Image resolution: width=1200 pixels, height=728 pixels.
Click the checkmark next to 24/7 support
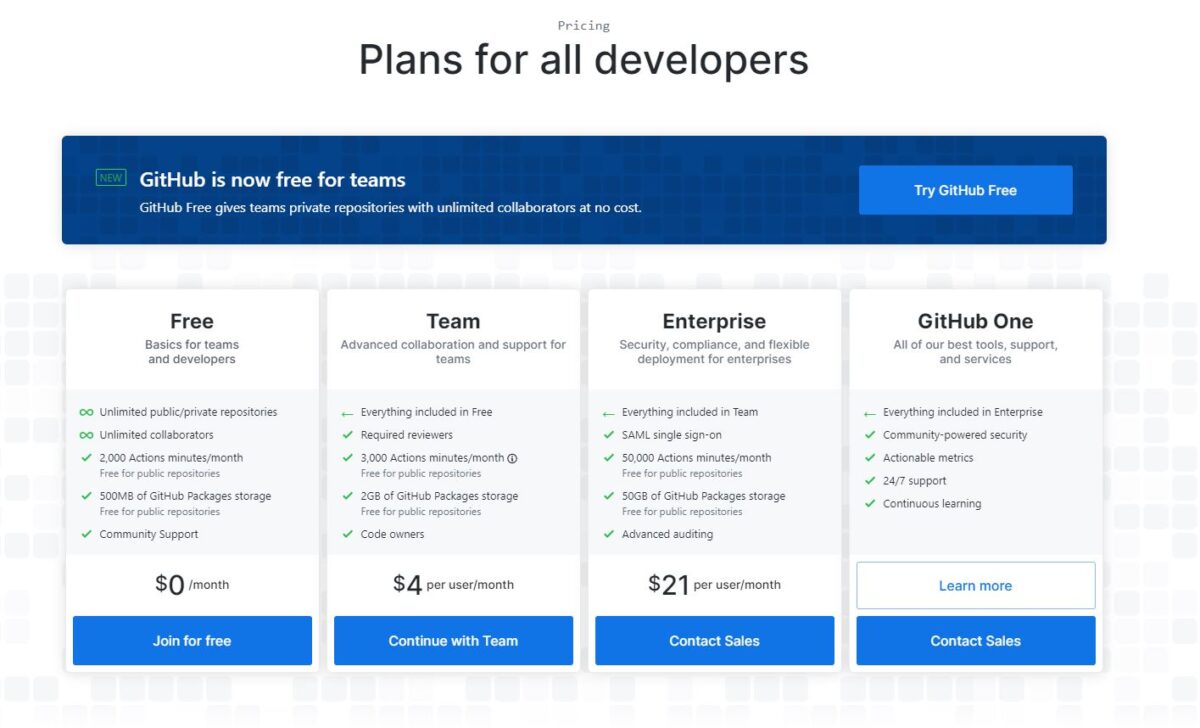pos(870,480)
